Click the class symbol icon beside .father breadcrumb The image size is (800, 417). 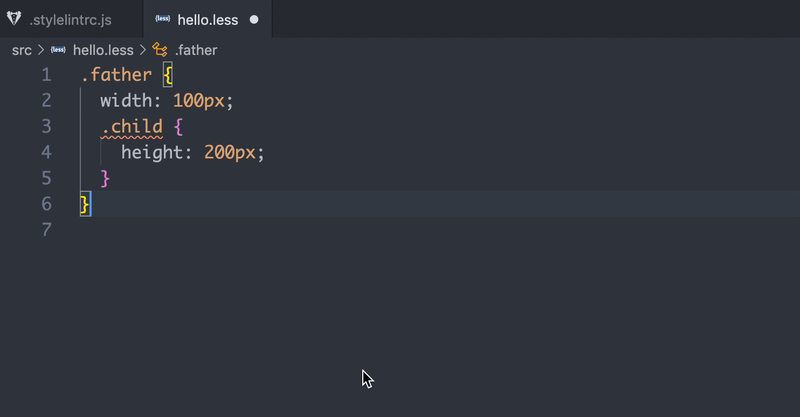pyautogui.click(x=160, y=50)
